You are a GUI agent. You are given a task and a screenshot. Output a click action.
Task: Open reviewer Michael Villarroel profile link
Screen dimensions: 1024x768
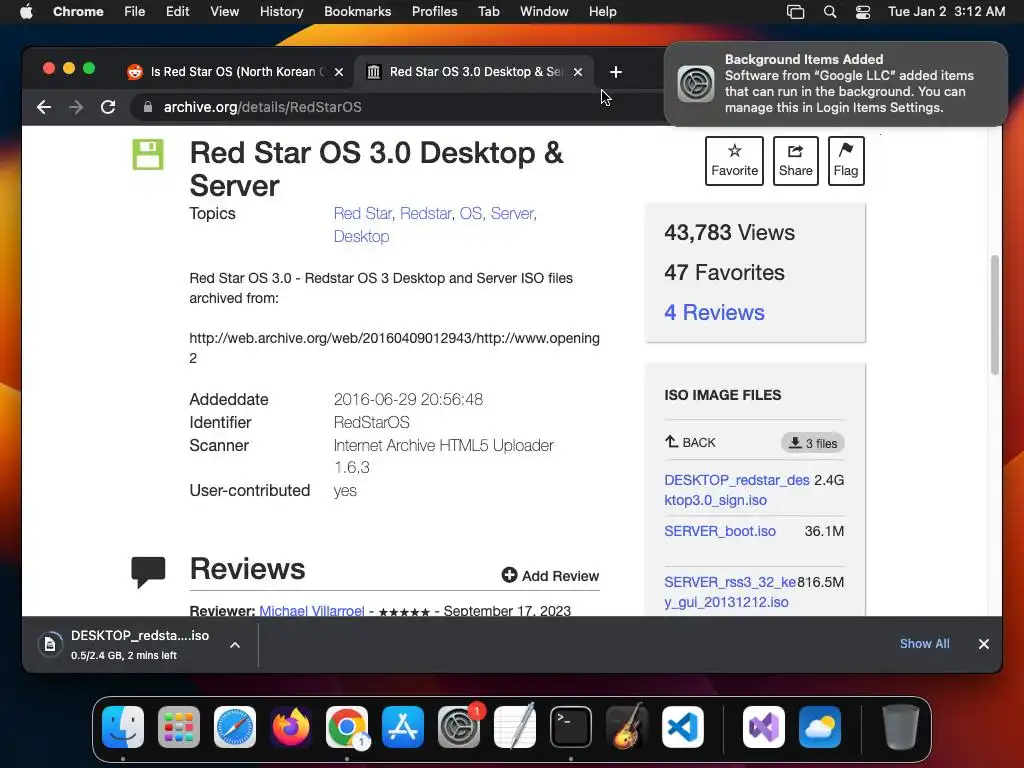pos(312,611)
